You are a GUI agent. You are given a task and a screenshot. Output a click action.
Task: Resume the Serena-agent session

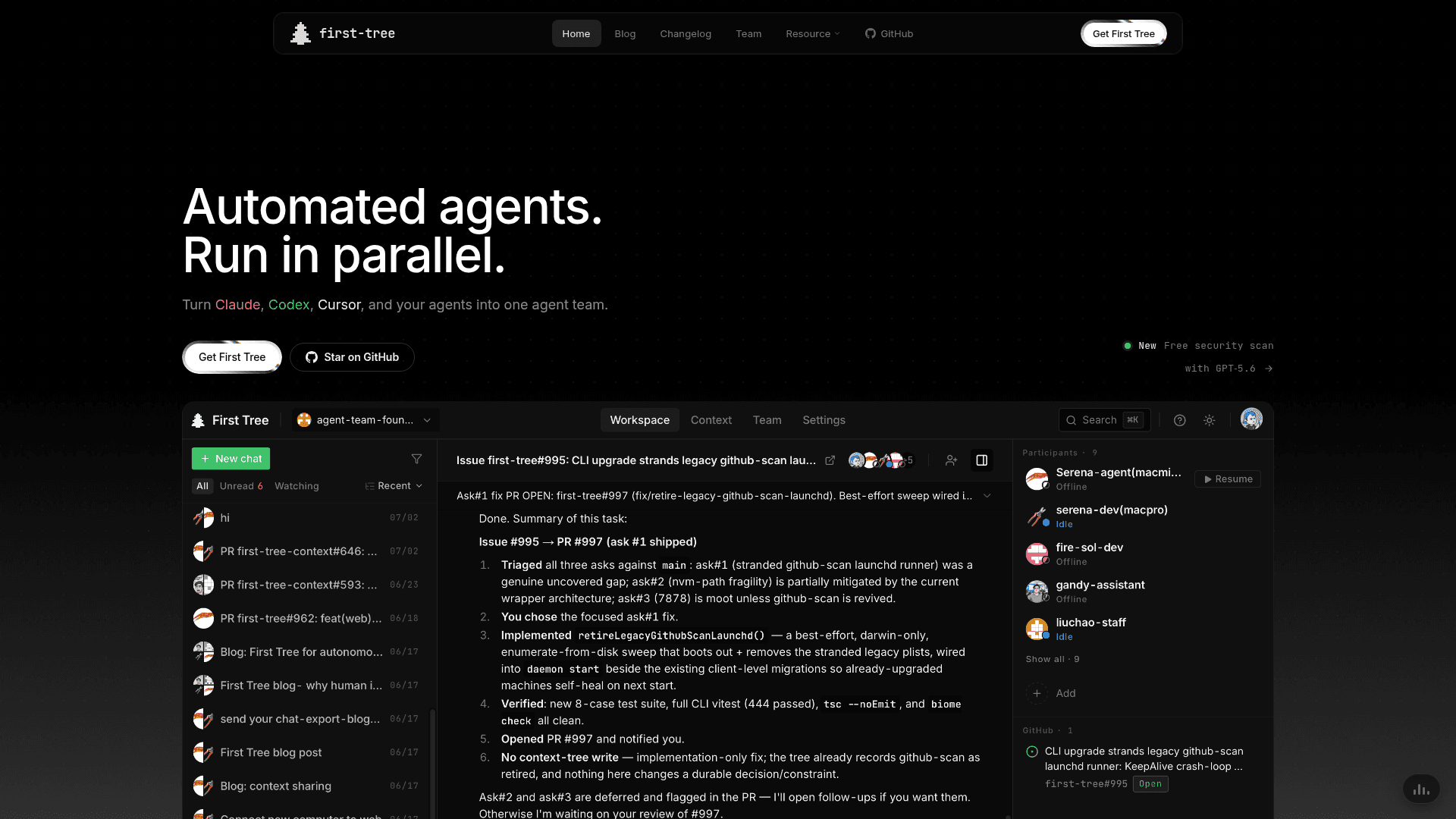click(1228, 479)
